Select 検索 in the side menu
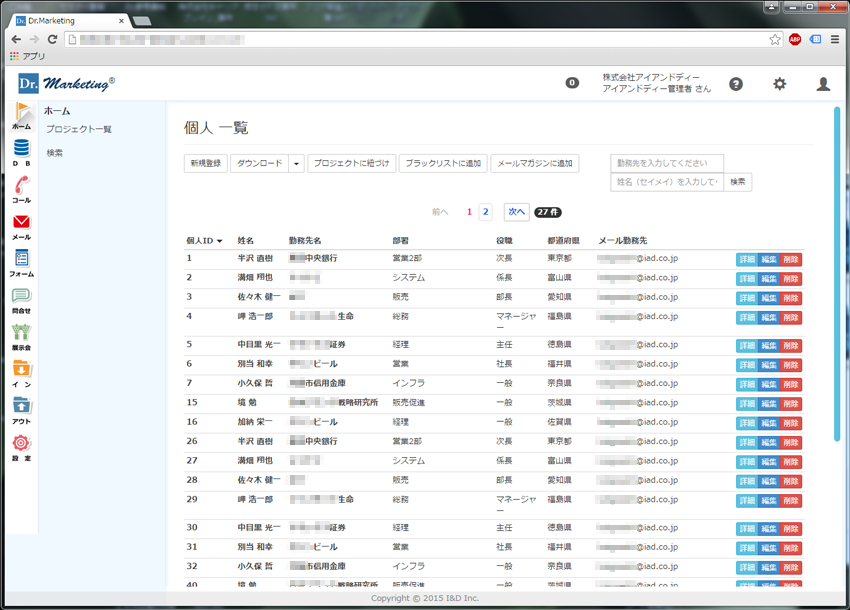 [55, 153]
